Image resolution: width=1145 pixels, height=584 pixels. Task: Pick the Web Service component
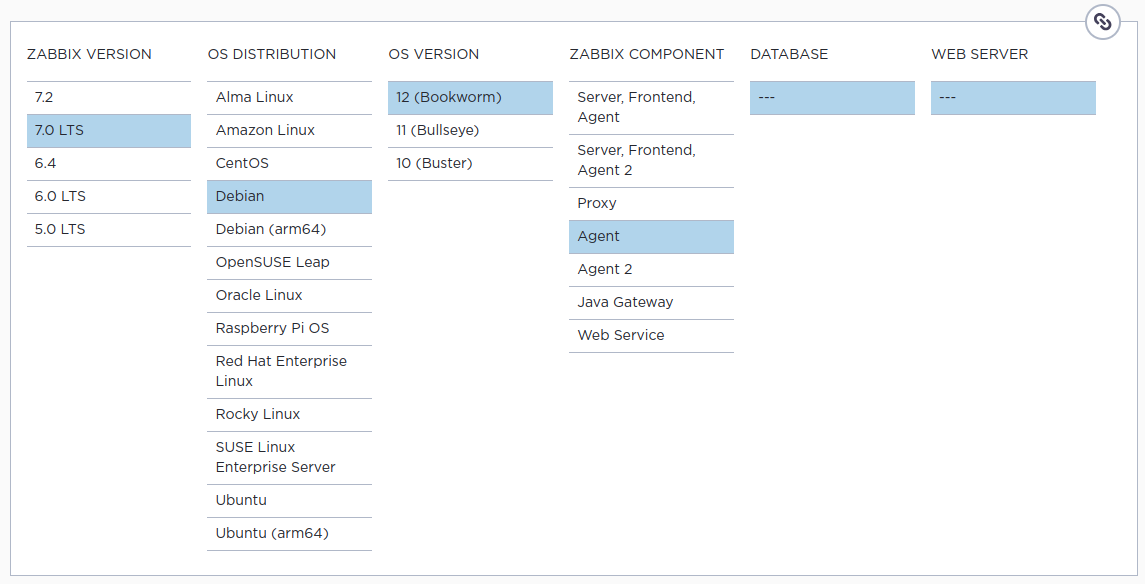tap(651, 335)
